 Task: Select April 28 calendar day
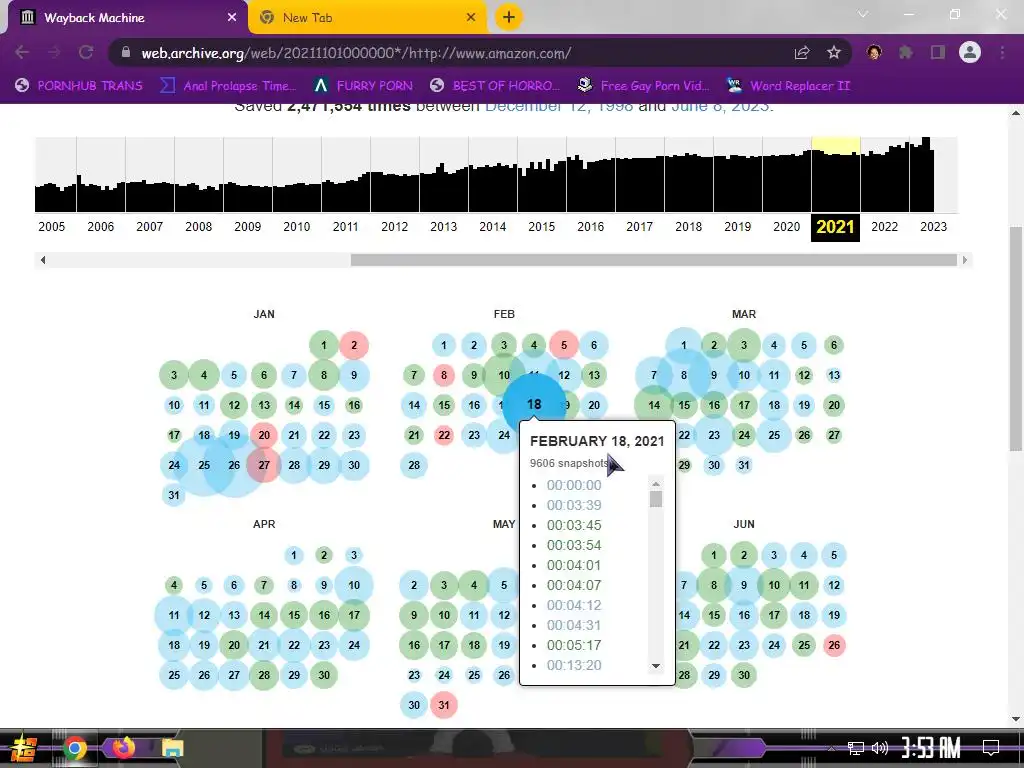pos(264,675)
